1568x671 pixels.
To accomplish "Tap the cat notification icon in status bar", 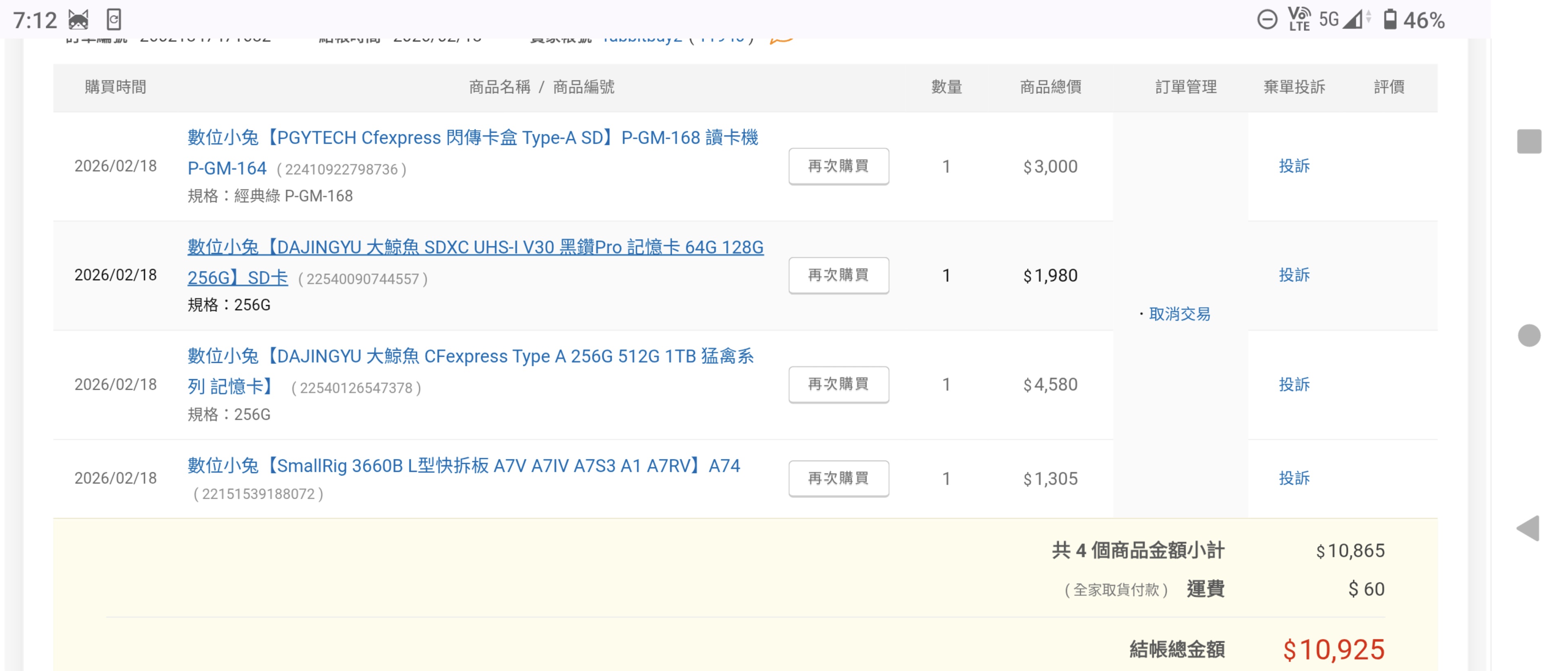I will click(x=78, y=20).
